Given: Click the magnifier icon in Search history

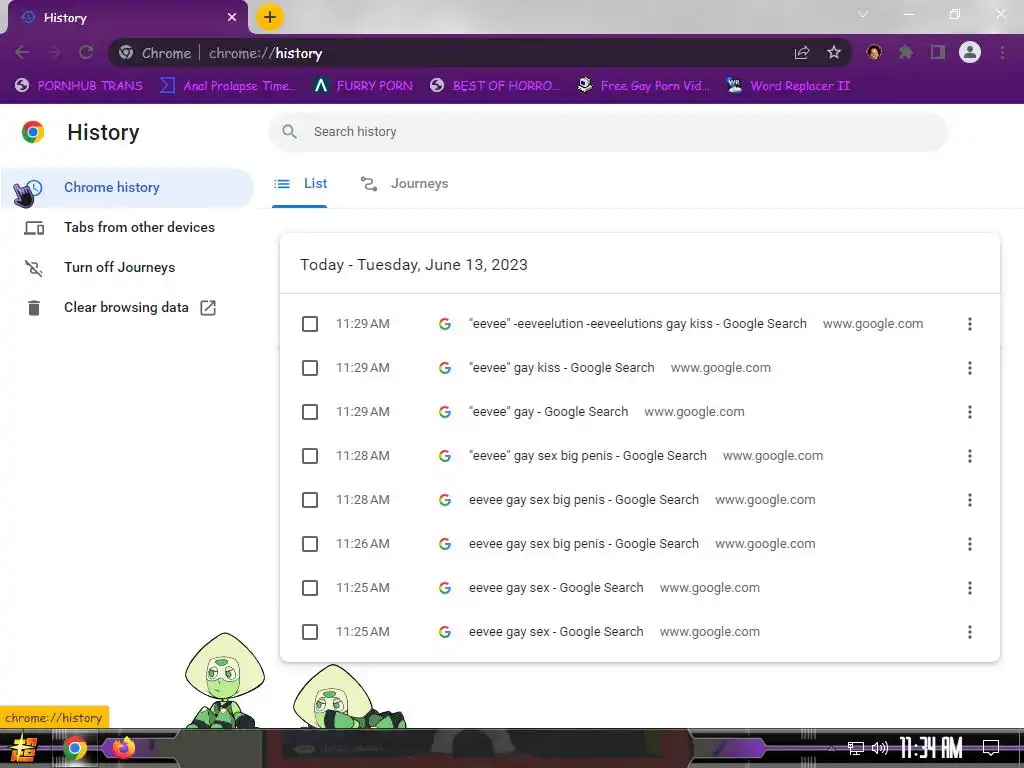Looking at the screenshot, I should click(x=289, y=132).
